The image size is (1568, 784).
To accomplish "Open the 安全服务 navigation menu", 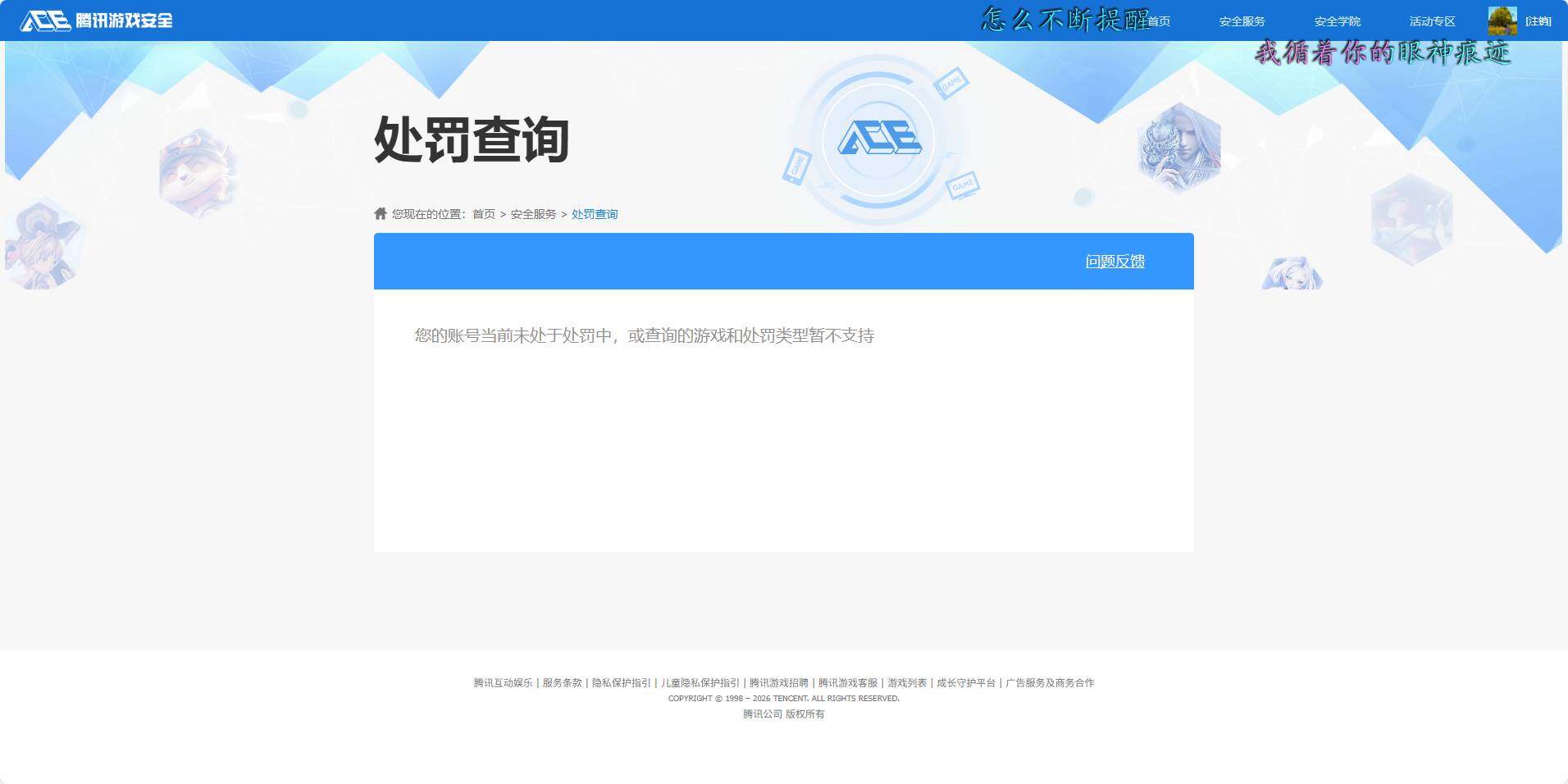I will [1241, 21].
